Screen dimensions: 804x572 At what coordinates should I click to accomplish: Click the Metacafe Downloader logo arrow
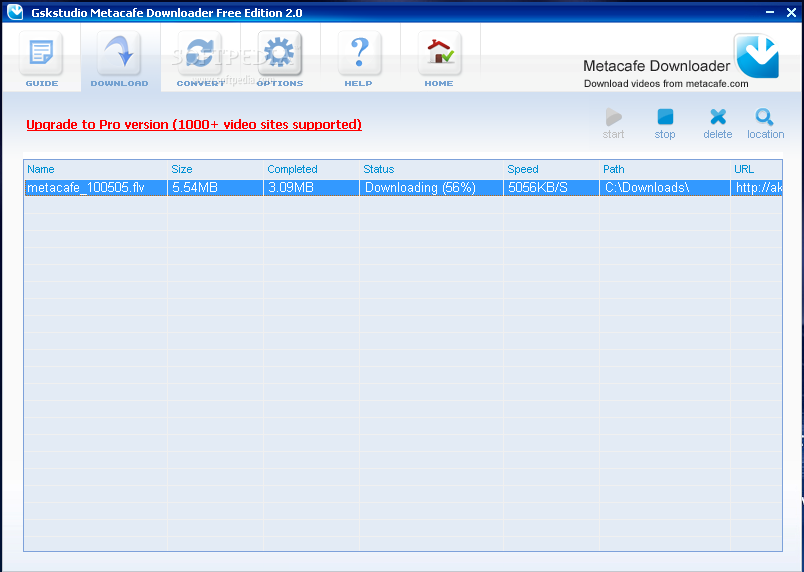[x=757, y=56]
